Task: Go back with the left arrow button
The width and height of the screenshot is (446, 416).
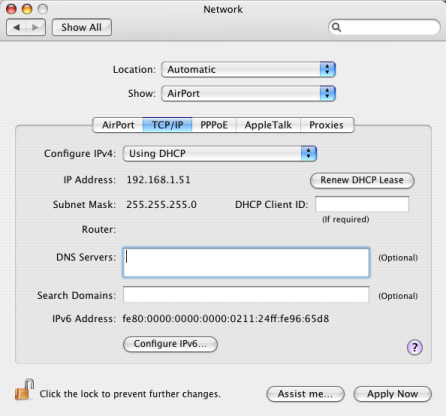Action: (16, 27)
